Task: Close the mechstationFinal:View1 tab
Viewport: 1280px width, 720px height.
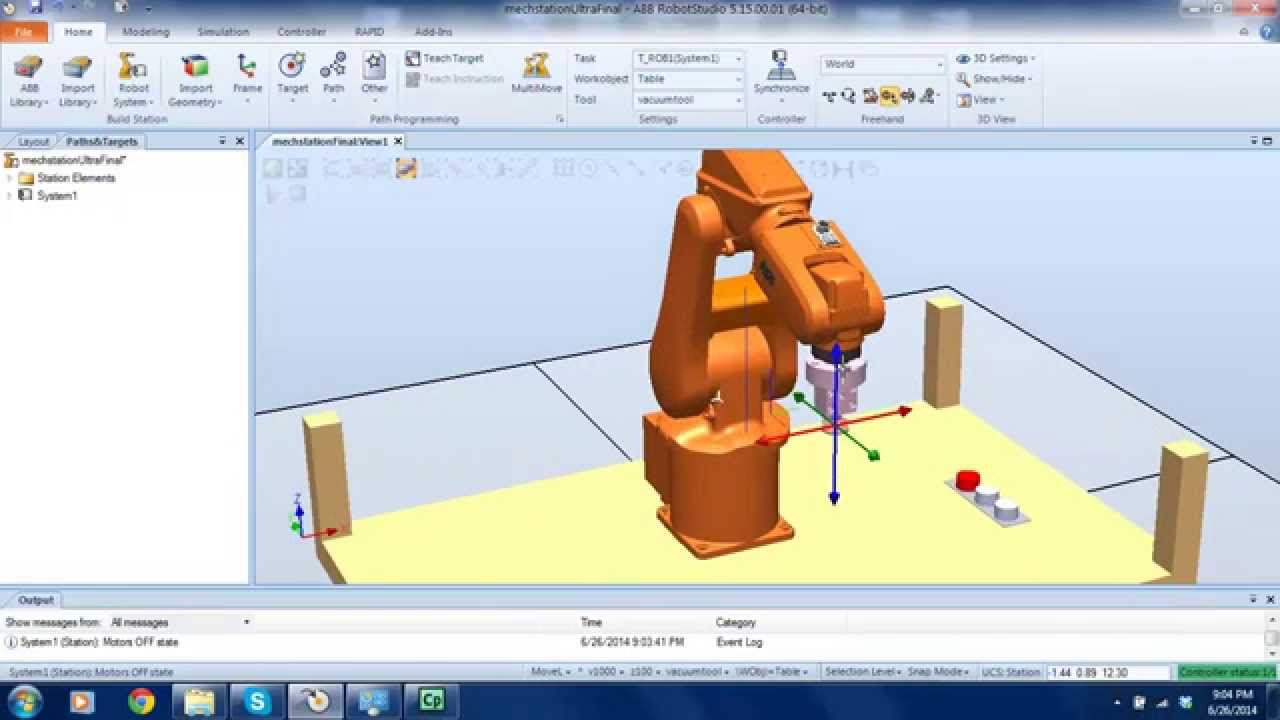Action: (x=398, y=142)
